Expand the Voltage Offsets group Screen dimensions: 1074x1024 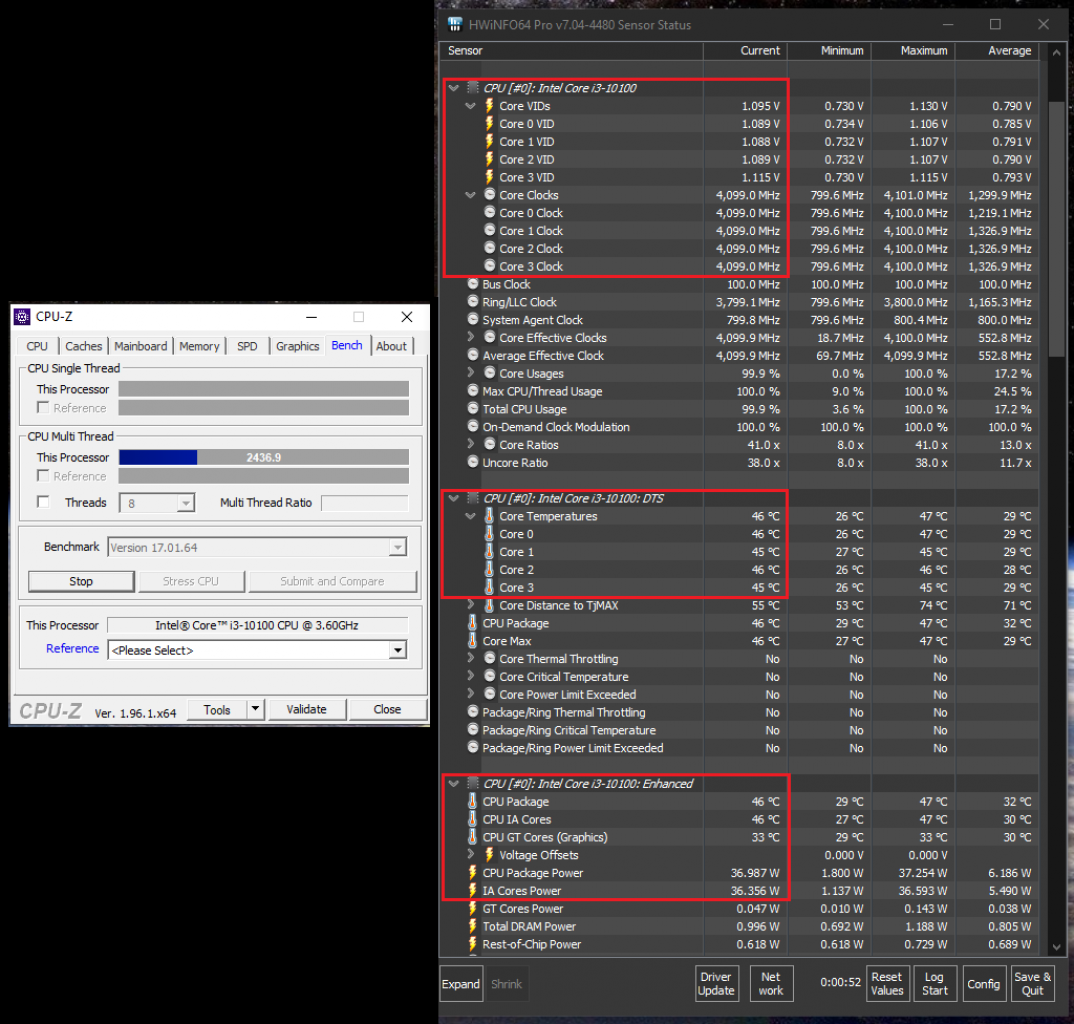tap(471, 854)
